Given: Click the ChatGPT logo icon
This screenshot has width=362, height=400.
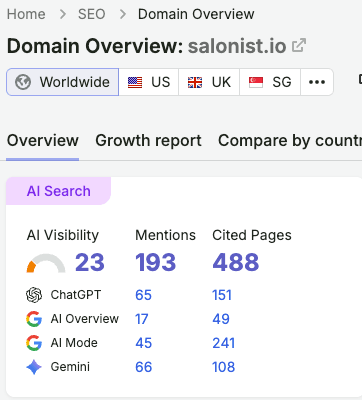Looking at the screenshot, I should click(x=34, y=295).
